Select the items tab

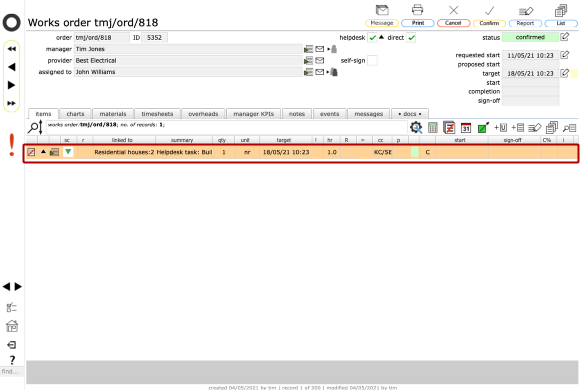coord(43,114)
